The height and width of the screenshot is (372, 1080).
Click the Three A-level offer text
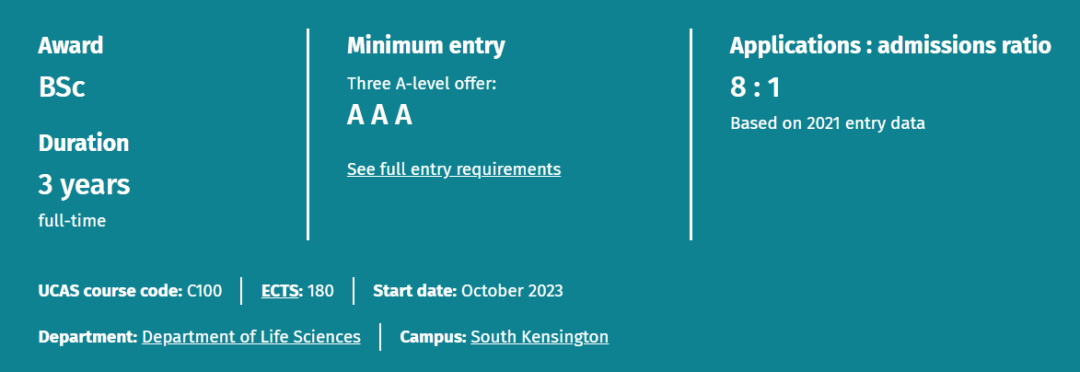(x=422, y=84)
